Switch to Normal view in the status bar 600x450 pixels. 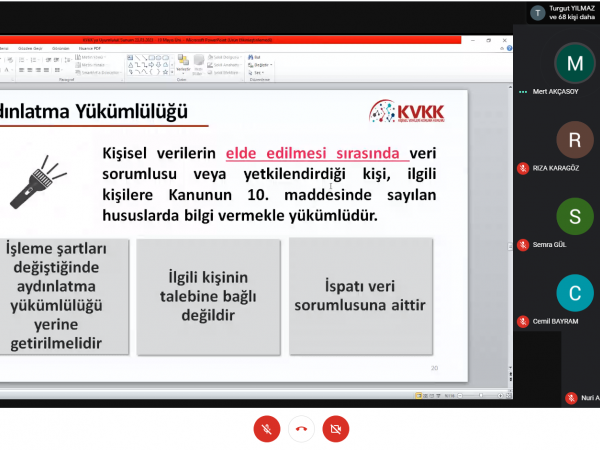click(x=419, y=396)
